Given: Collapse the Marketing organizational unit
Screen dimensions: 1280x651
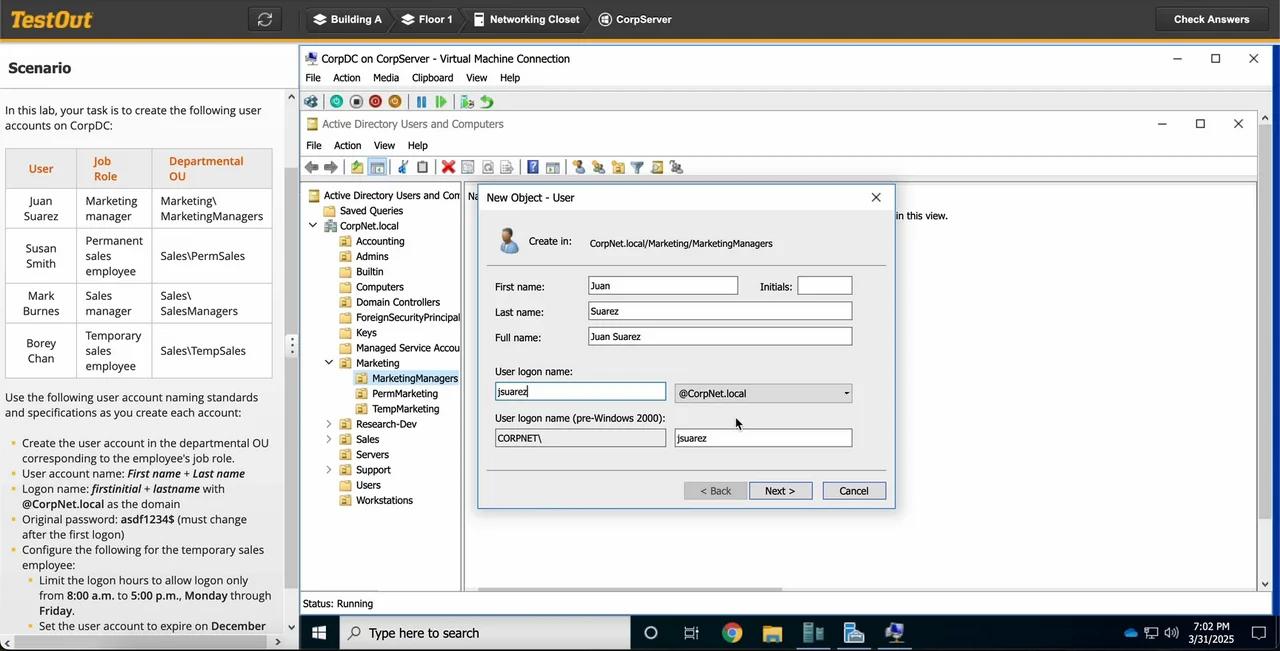Looking at the screenshot, I should click(x=329, y=362).
